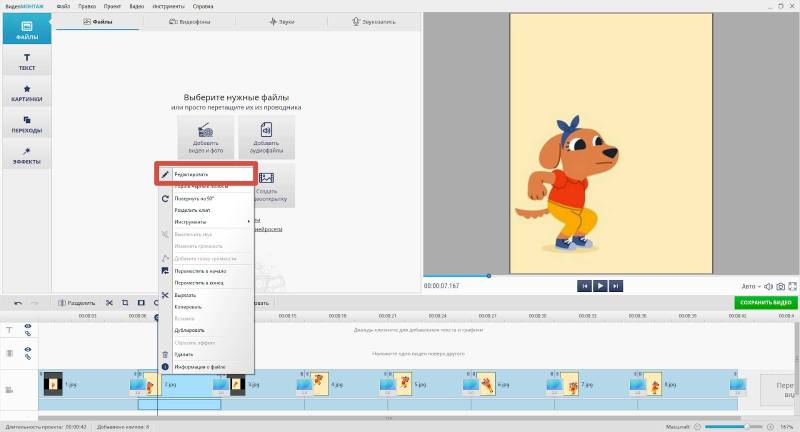Image resolution: width=800 pixels, height=432 pixels.
Task: Click the redo arrow in the timeline toolbar
Action: [x=34, y=303]
